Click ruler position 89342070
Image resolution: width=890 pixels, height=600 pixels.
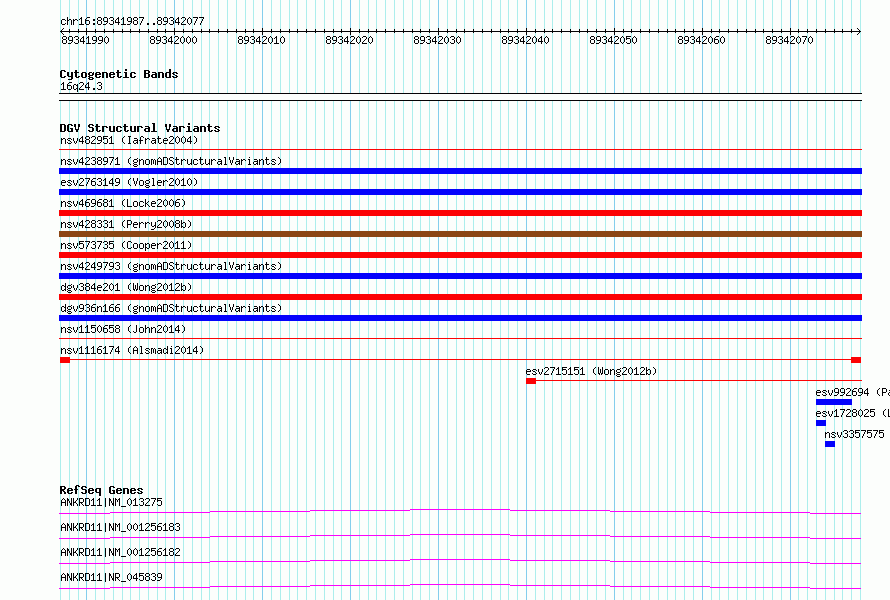(x=789, y=40)
